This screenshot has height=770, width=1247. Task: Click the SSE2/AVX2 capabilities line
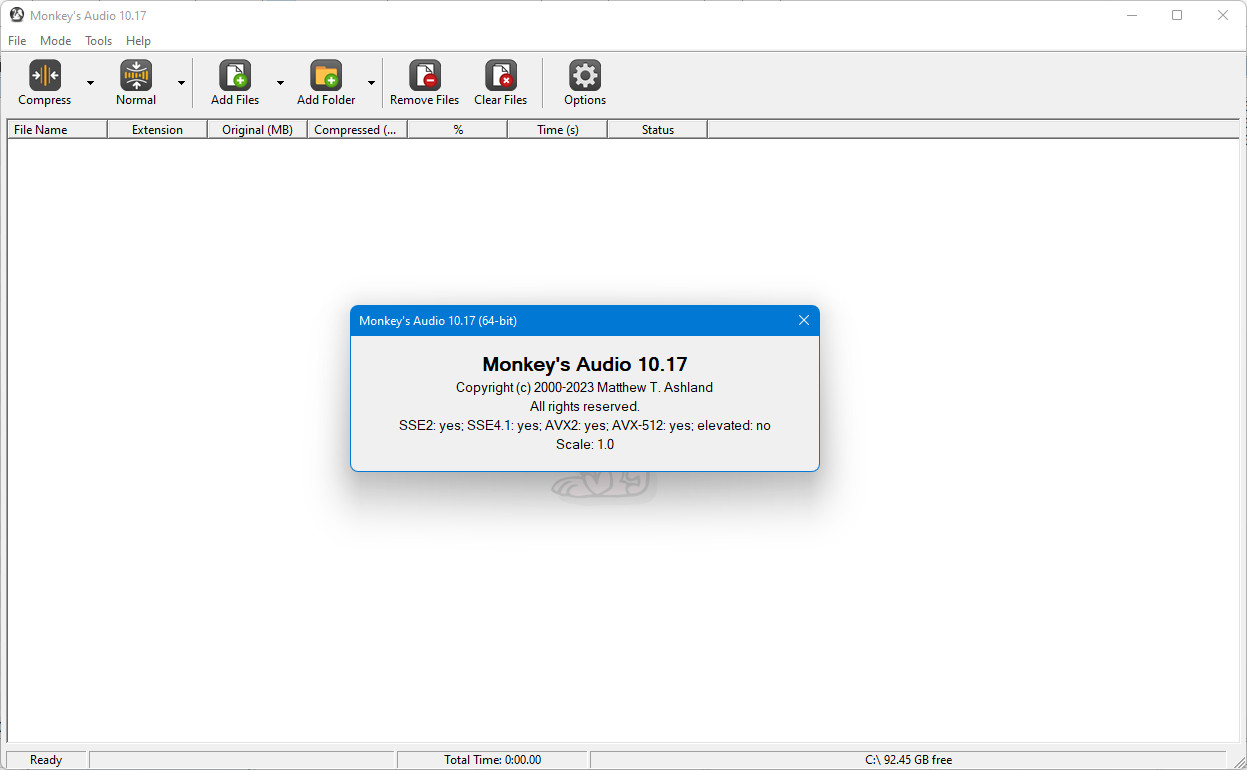point(585,425)
